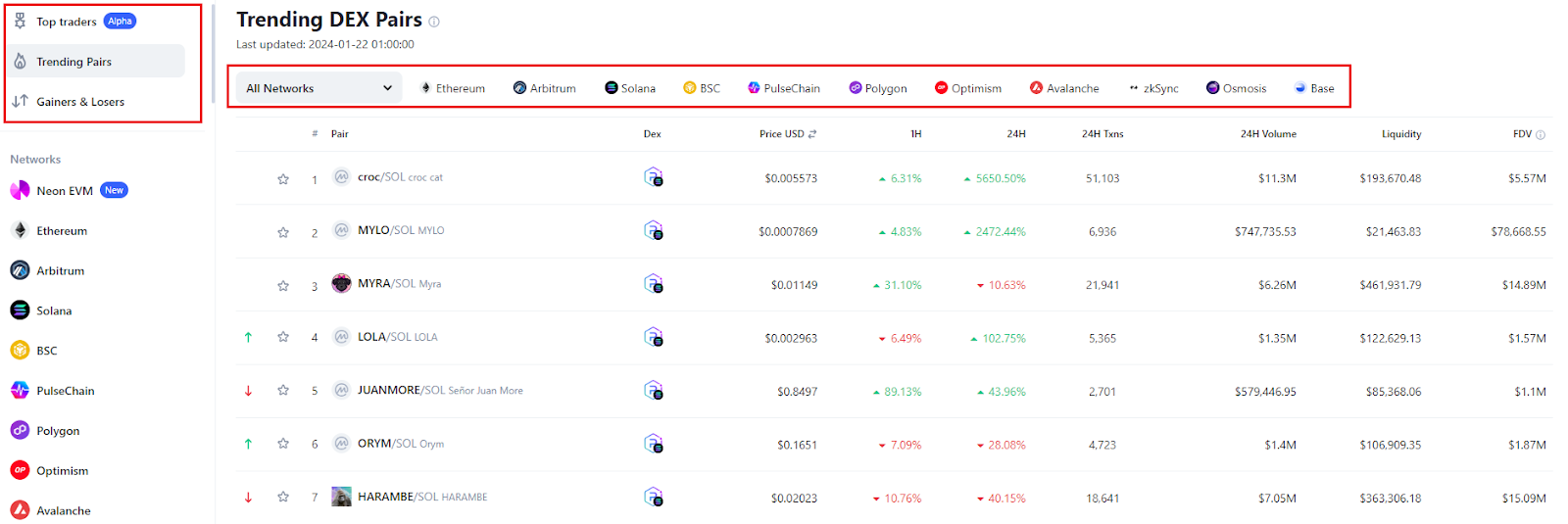Open Top traders section
1568x524 pixels.
(74, 22)
